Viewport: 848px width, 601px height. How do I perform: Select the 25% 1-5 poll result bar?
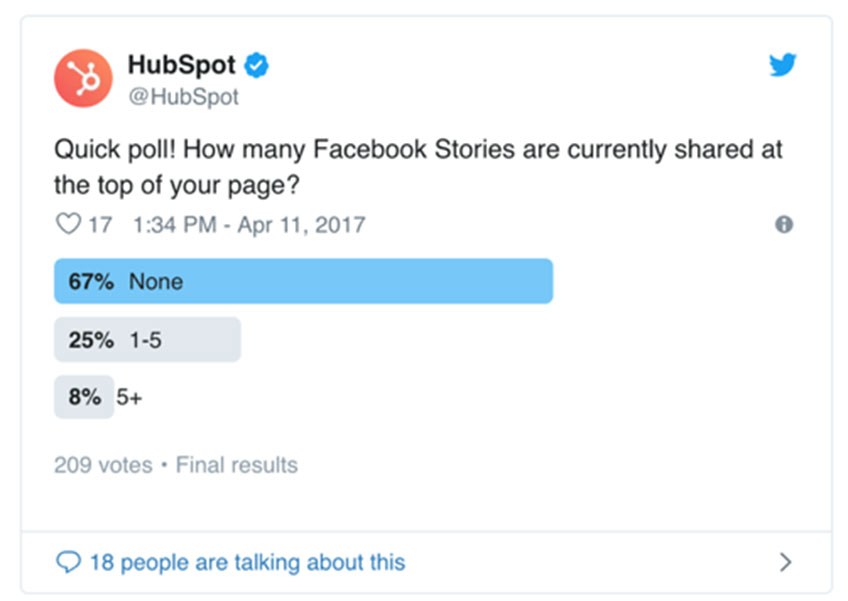click(147, 340)
